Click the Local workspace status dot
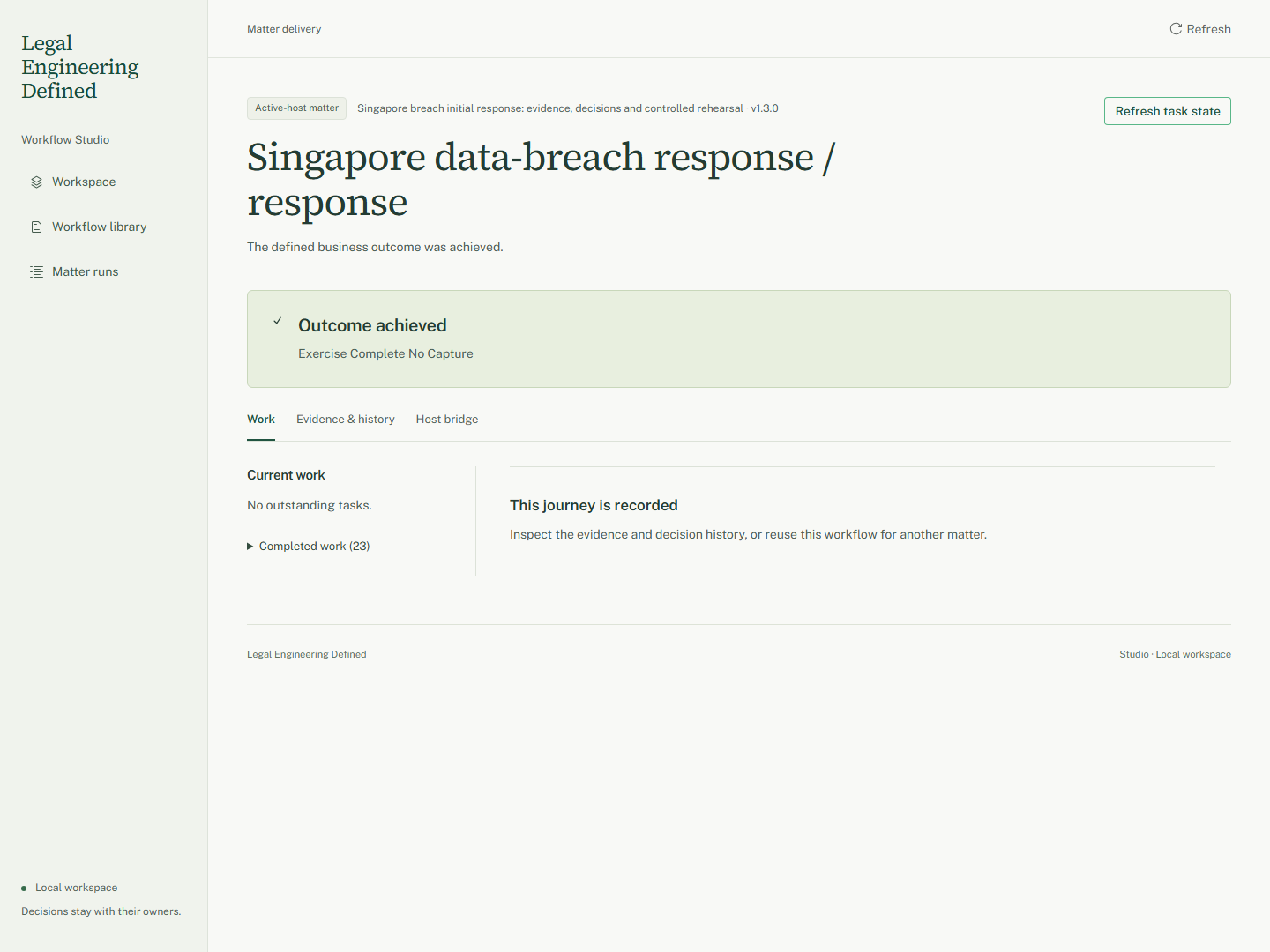Screen dimensions: 1270x952 [x=24, y=889]
